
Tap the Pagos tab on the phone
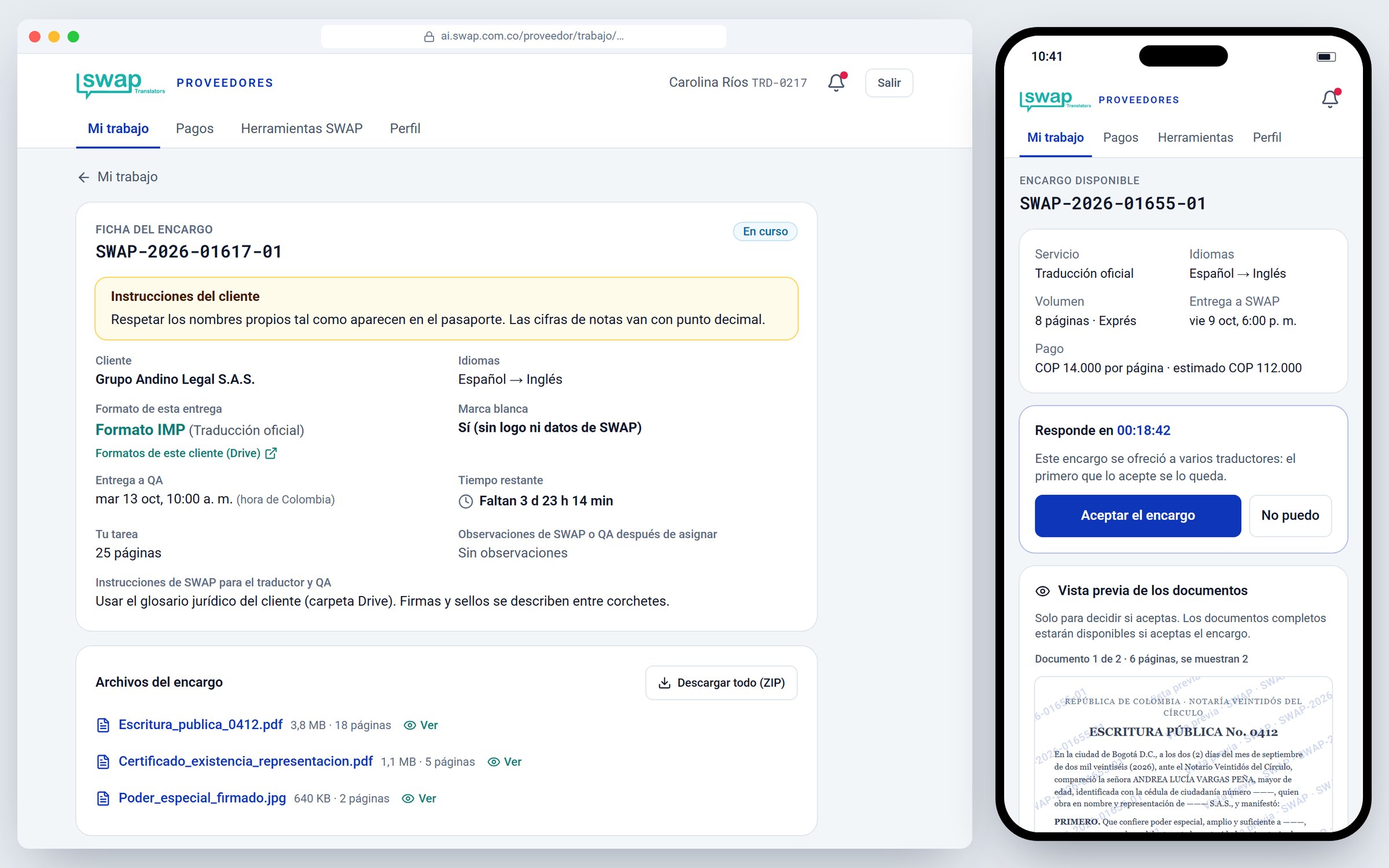(x=1120, y=138)
